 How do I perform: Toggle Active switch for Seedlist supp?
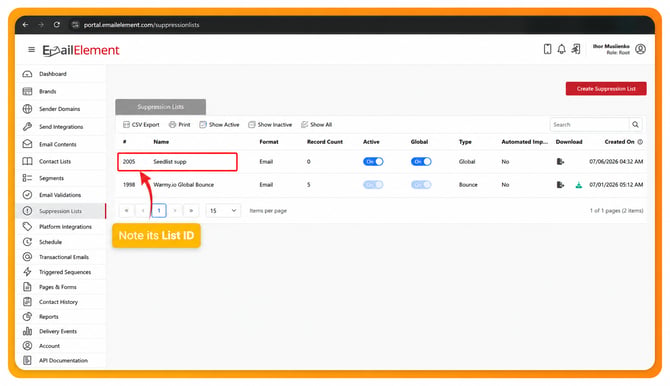coord(373,162)
